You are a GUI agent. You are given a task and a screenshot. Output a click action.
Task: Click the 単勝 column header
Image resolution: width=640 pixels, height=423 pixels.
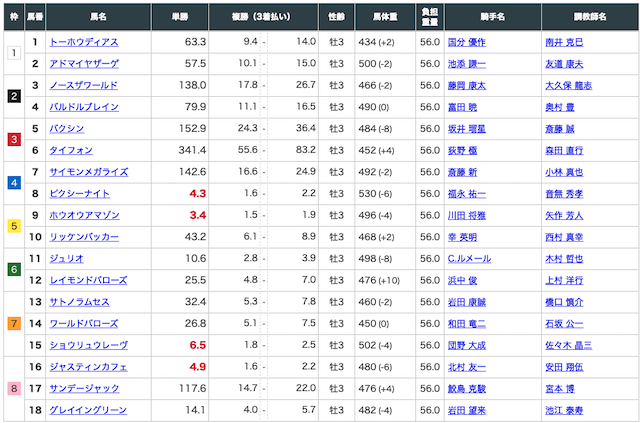click(x=180, y=17)
